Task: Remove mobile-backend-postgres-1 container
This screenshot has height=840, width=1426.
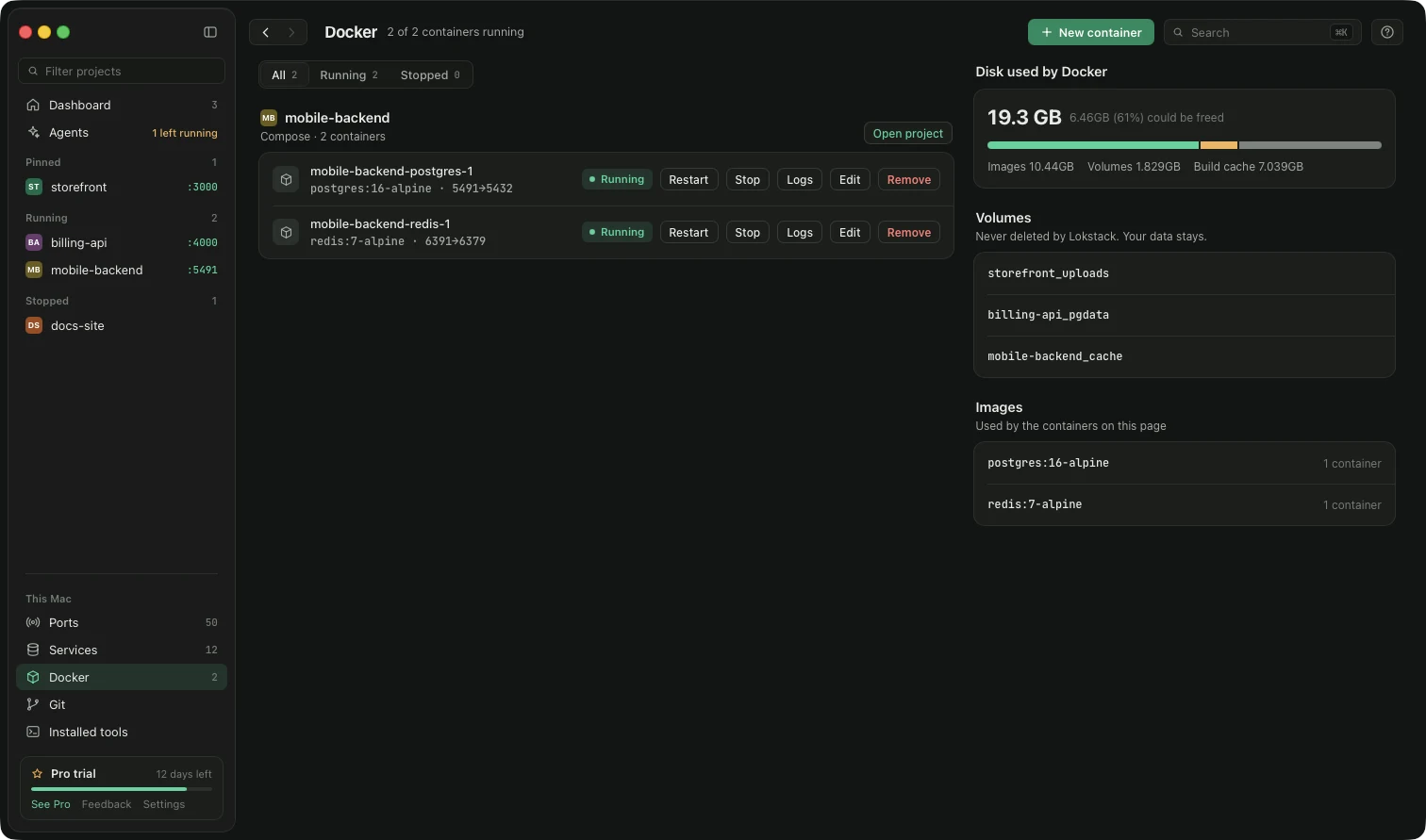Action: coord(909,179)
